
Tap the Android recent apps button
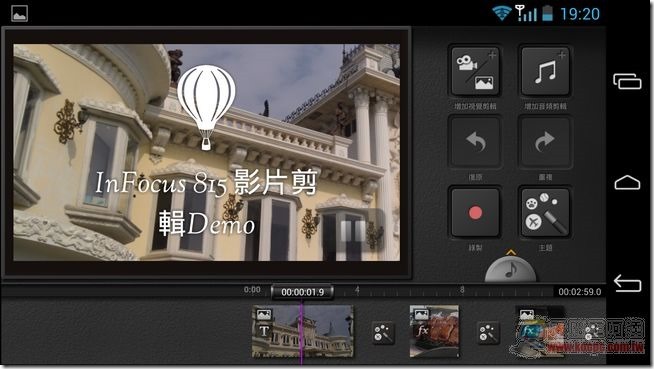[627, 81]
